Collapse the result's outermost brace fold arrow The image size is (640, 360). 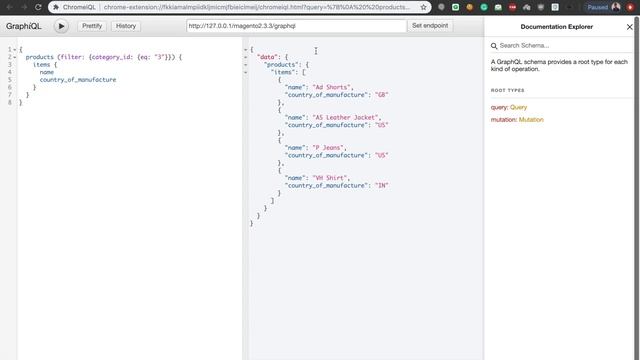(x=246, y=49)
